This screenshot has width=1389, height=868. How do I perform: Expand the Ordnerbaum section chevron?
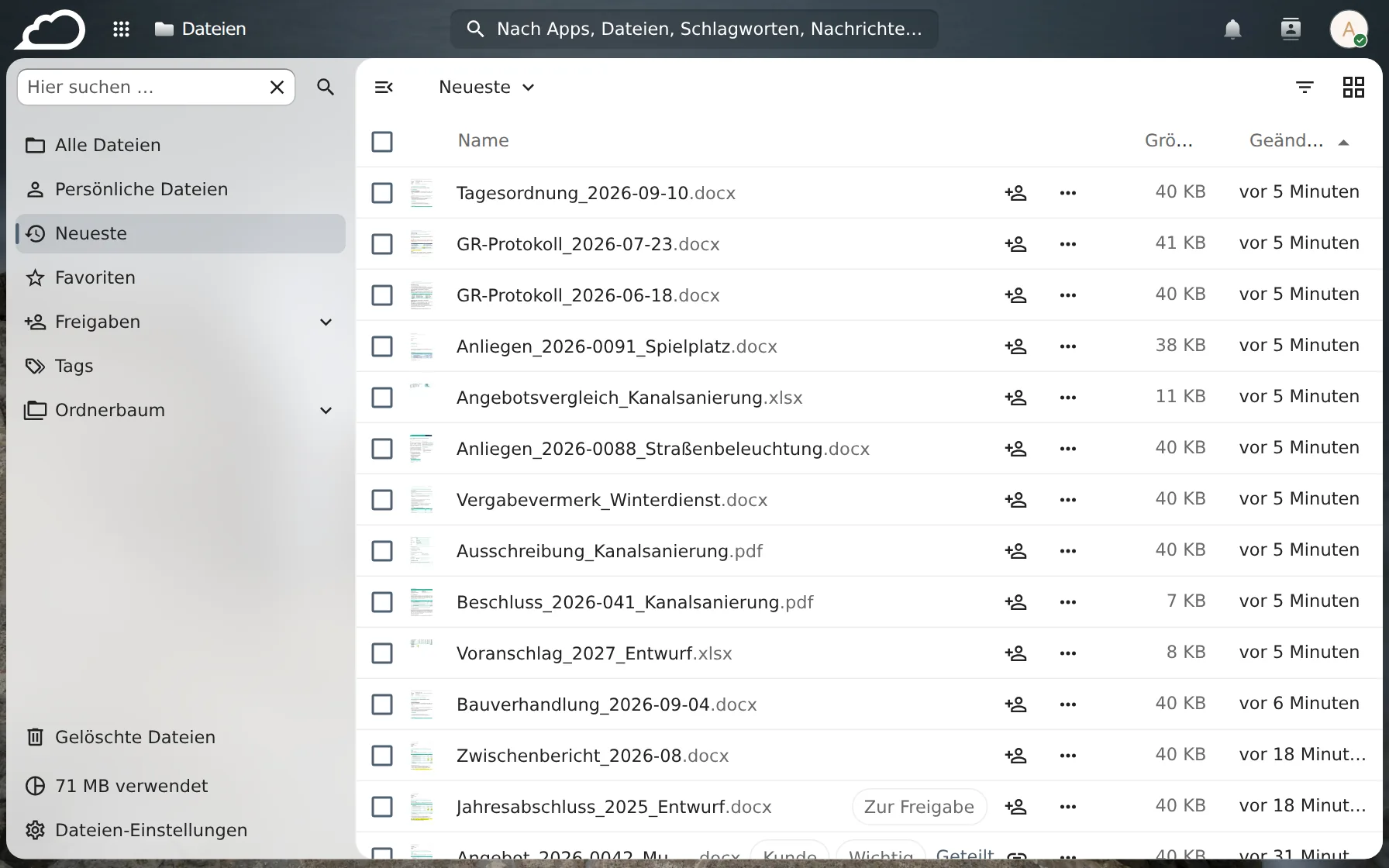[x=326, y=410]
